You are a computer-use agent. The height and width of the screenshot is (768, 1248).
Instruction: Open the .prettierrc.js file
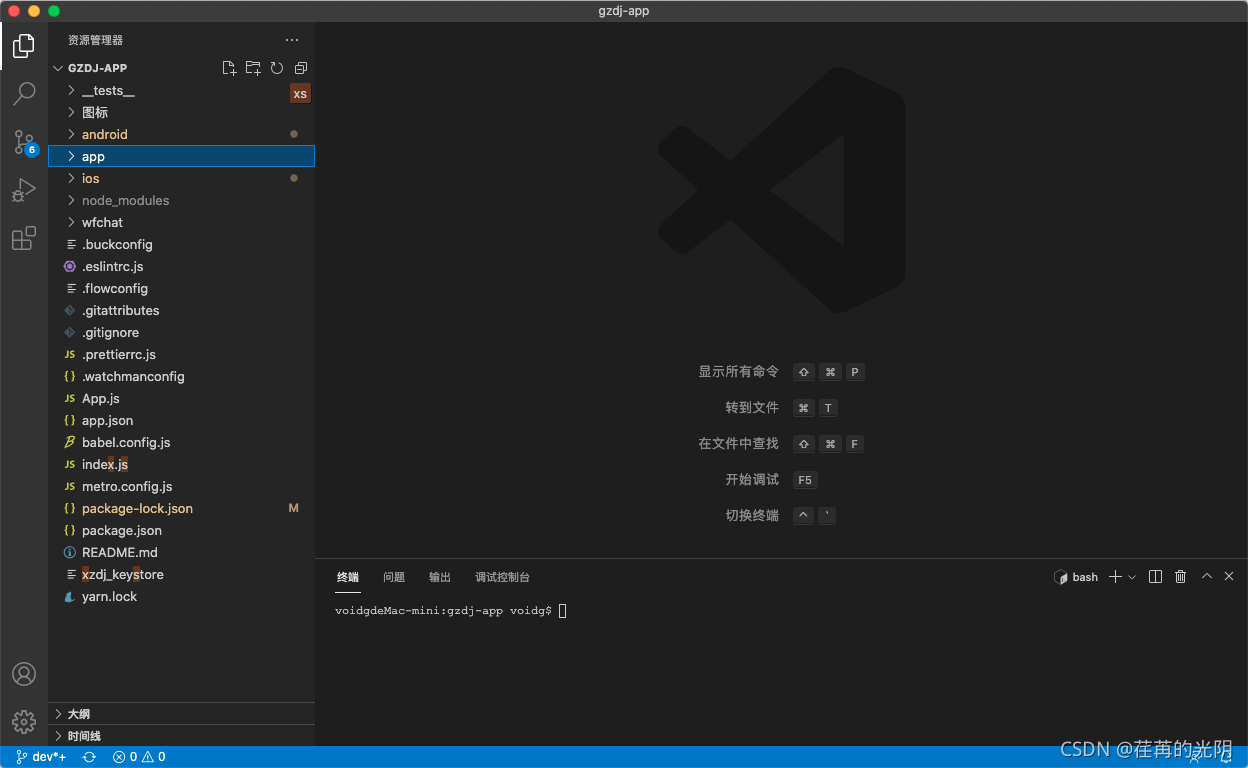182,354
